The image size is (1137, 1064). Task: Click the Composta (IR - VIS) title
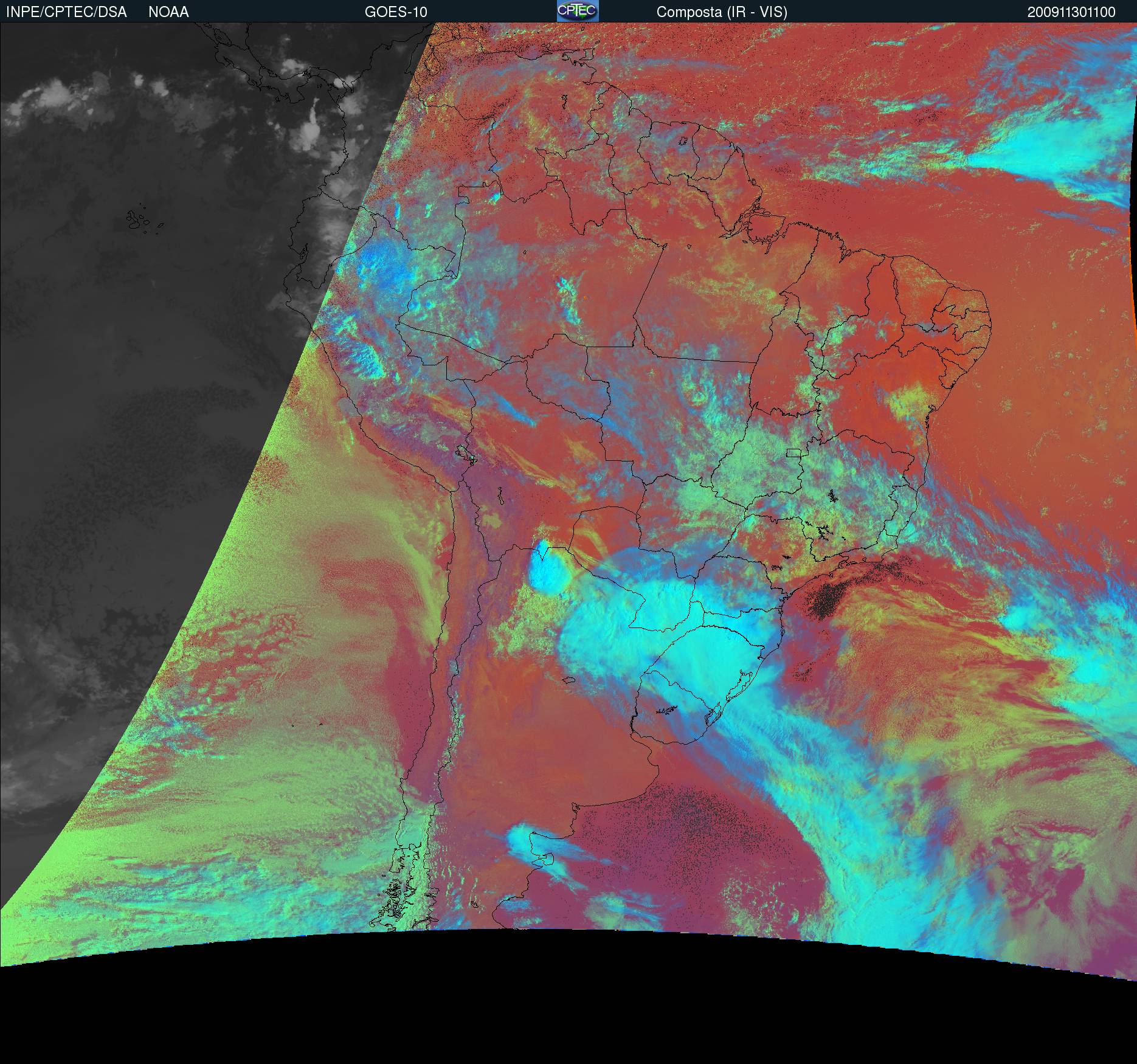[722, 12]
